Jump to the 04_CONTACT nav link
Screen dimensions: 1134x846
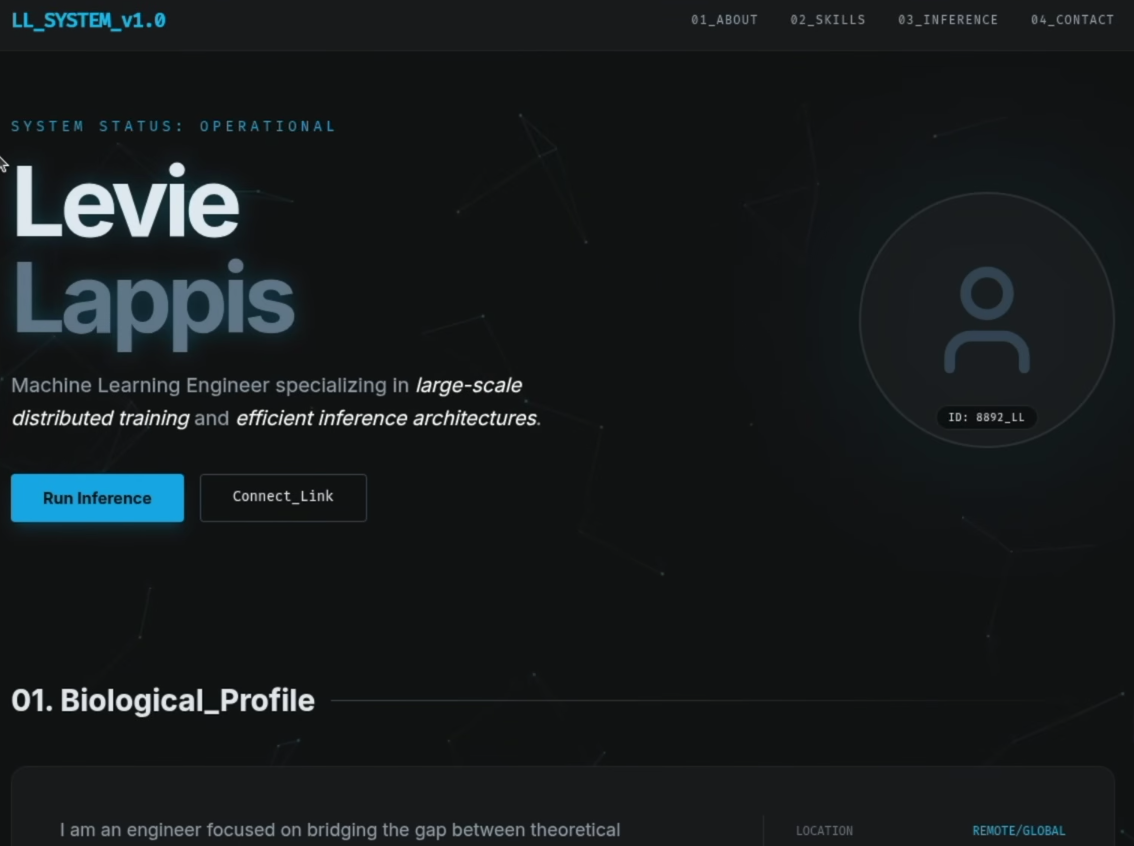1072,20
